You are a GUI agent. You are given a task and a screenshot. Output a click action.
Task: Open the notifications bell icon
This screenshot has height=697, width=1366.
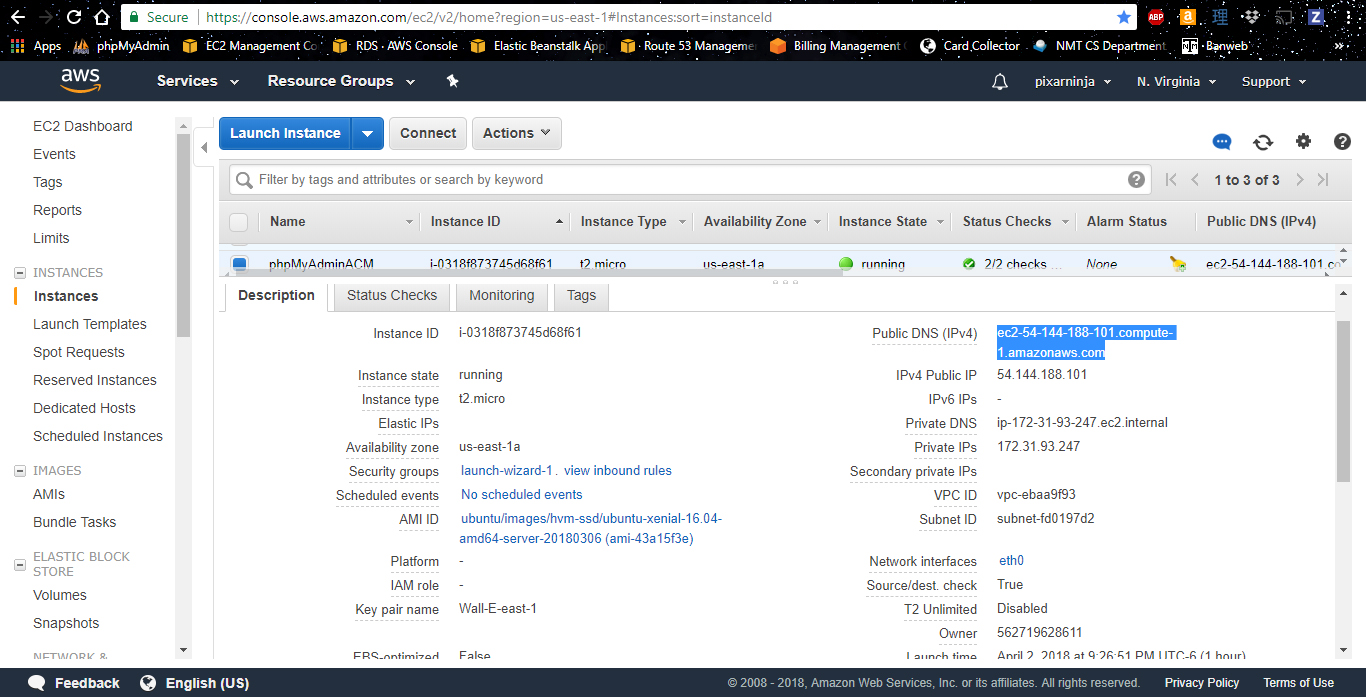(x=1000, y=82)
